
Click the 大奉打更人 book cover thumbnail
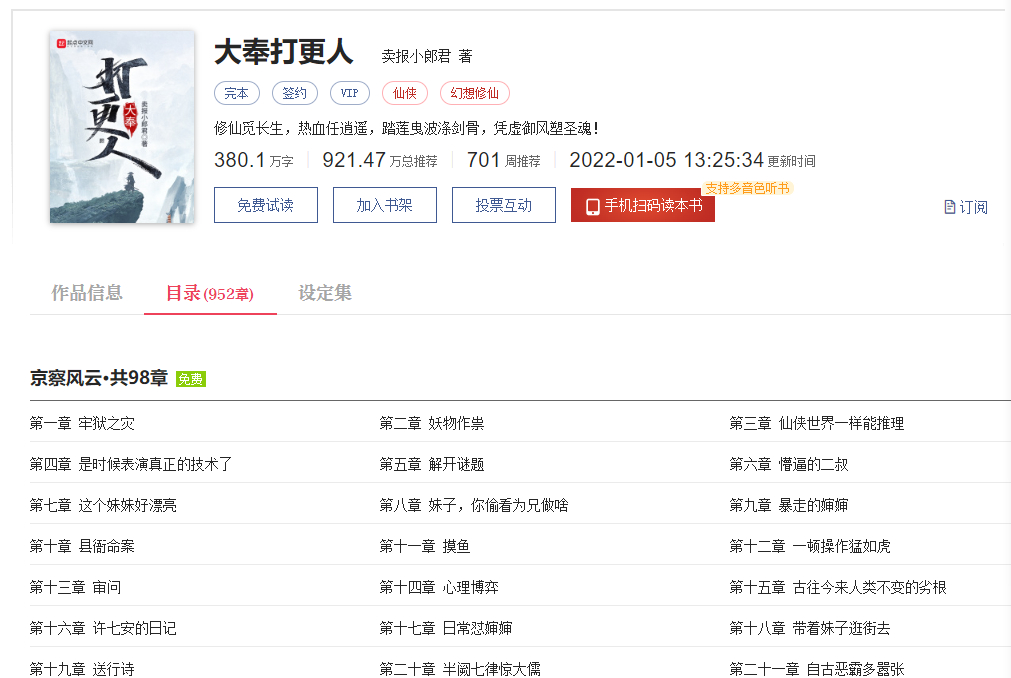coord(122,127)
